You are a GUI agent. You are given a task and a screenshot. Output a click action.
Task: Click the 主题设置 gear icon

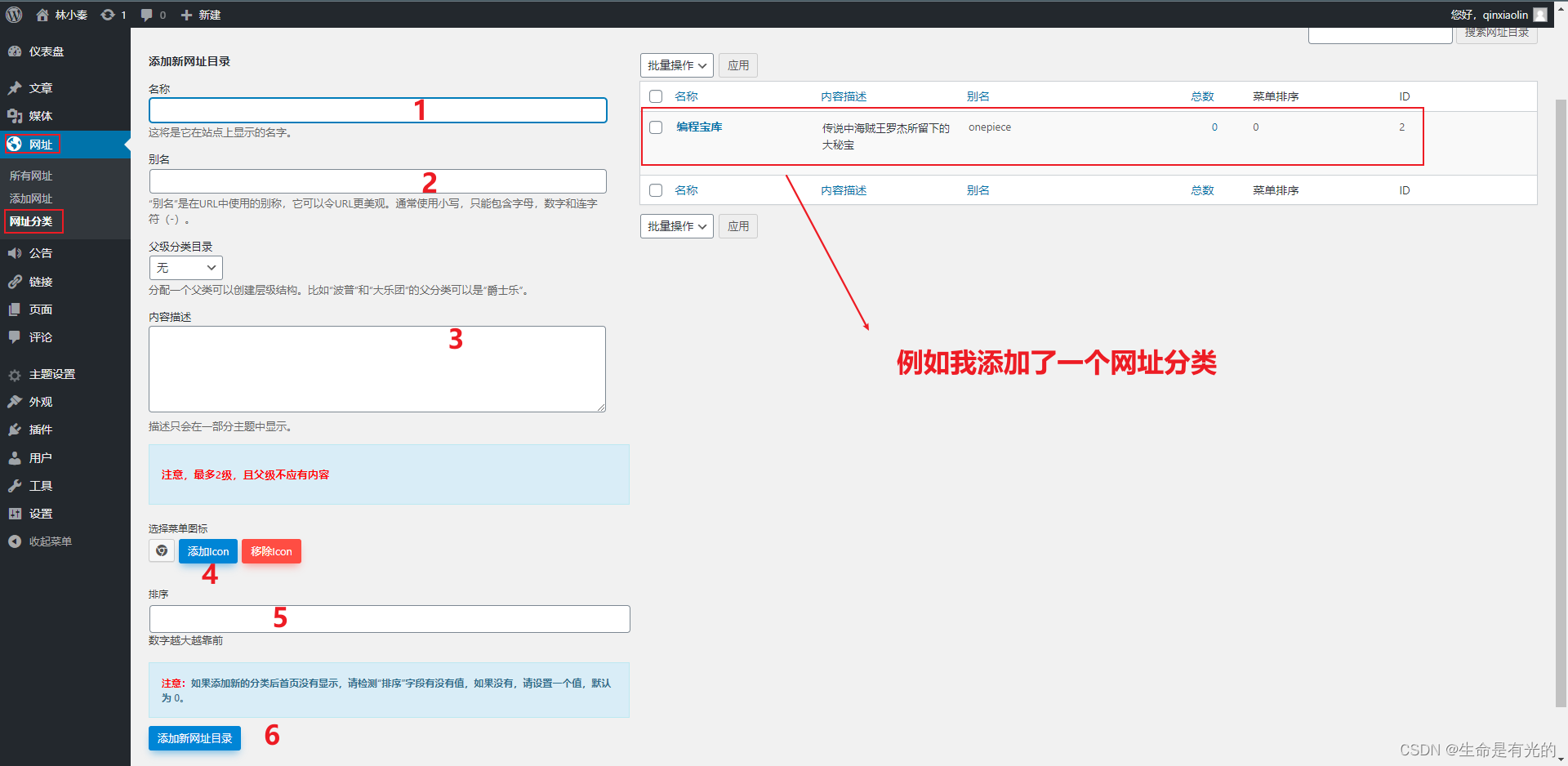pyautogui.click(x=15, y=374)
